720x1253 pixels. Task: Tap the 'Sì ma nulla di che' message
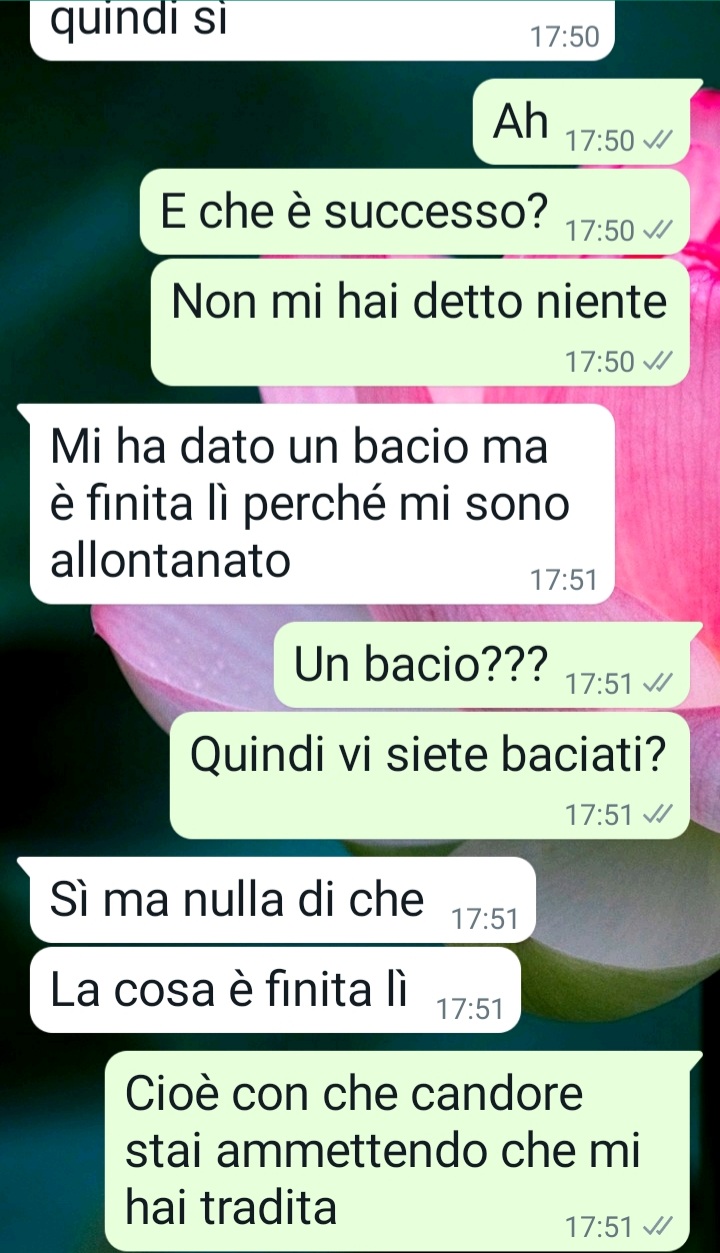tap(283, 900)
